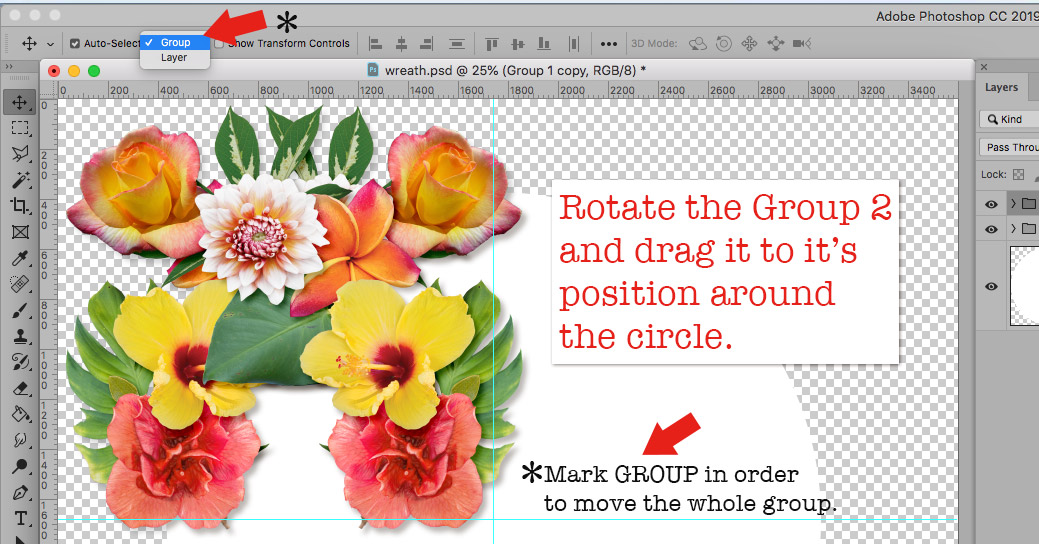Select the Pen tool

pos(20,493)
